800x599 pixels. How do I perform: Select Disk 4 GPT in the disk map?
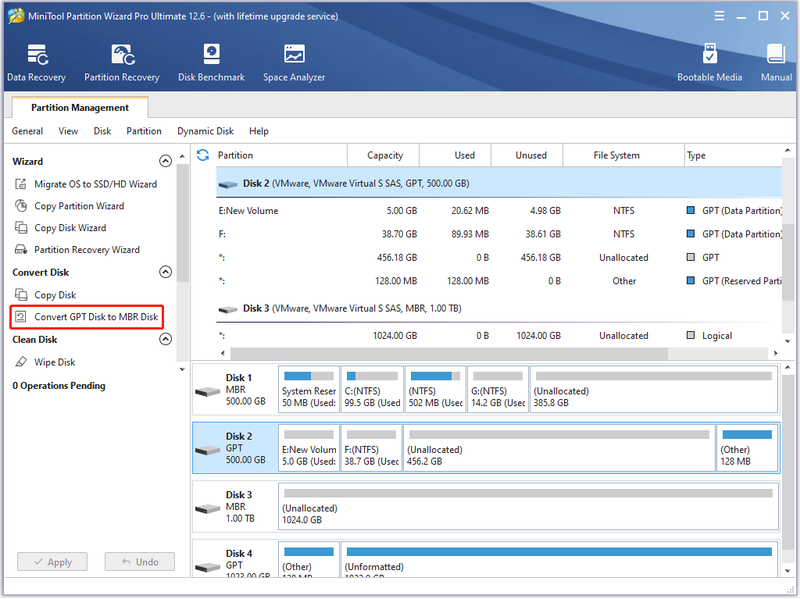click(235, 560)
